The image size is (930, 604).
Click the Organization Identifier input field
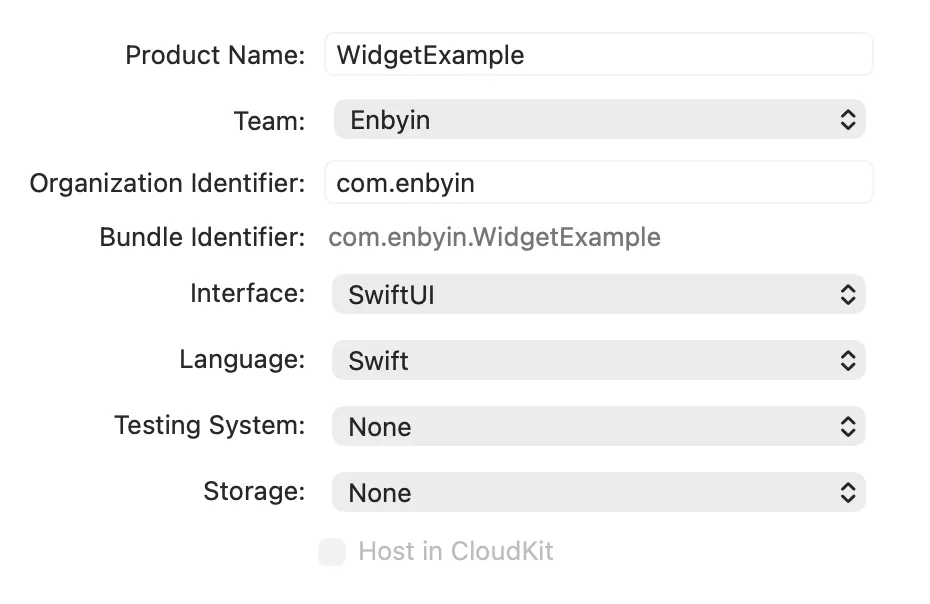598,183
